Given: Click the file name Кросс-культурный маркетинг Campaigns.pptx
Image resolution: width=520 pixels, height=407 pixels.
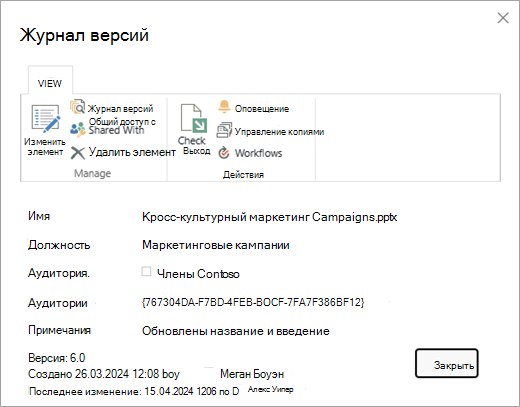Looking at the screenshot, I should pyautogui.click(x=269, y=217).
